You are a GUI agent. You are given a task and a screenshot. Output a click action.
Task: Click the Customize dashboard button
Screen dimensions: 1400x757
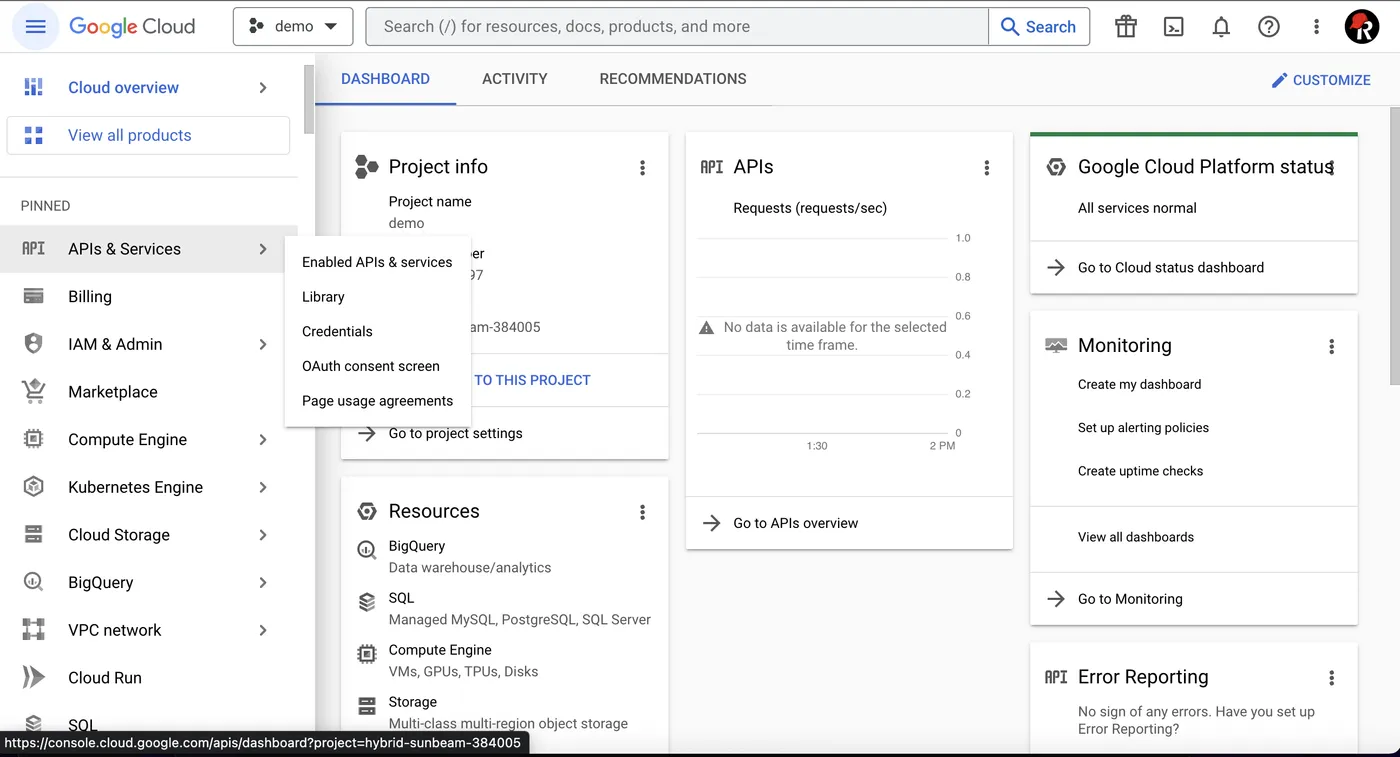(1321, 80)
